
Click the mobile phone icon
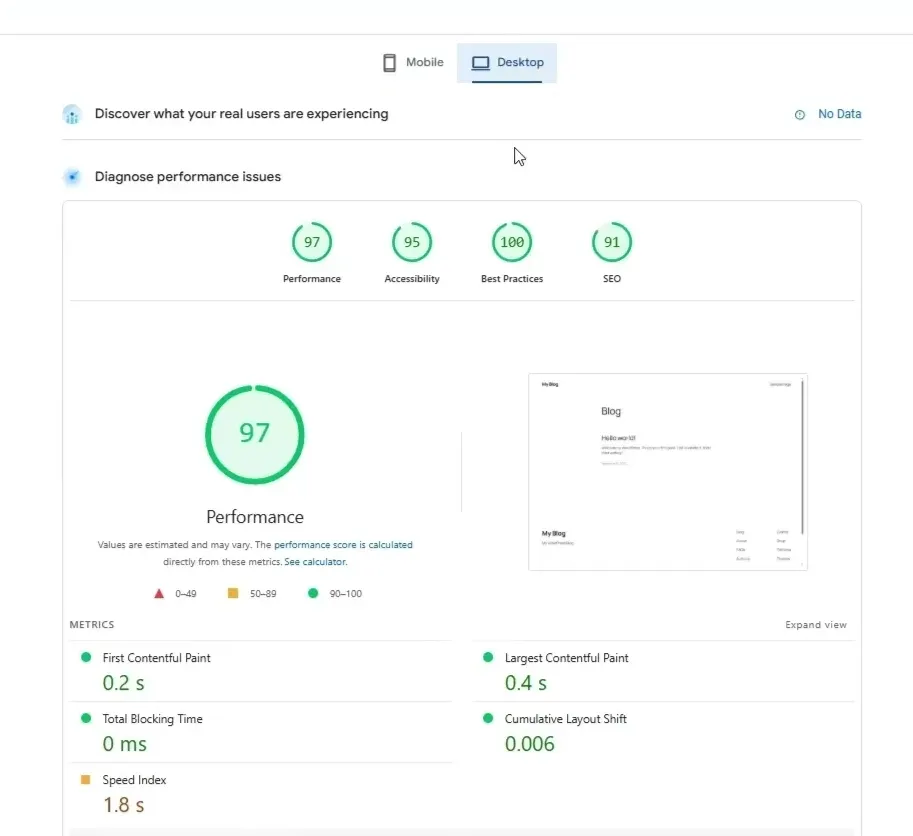coord(390,62)
